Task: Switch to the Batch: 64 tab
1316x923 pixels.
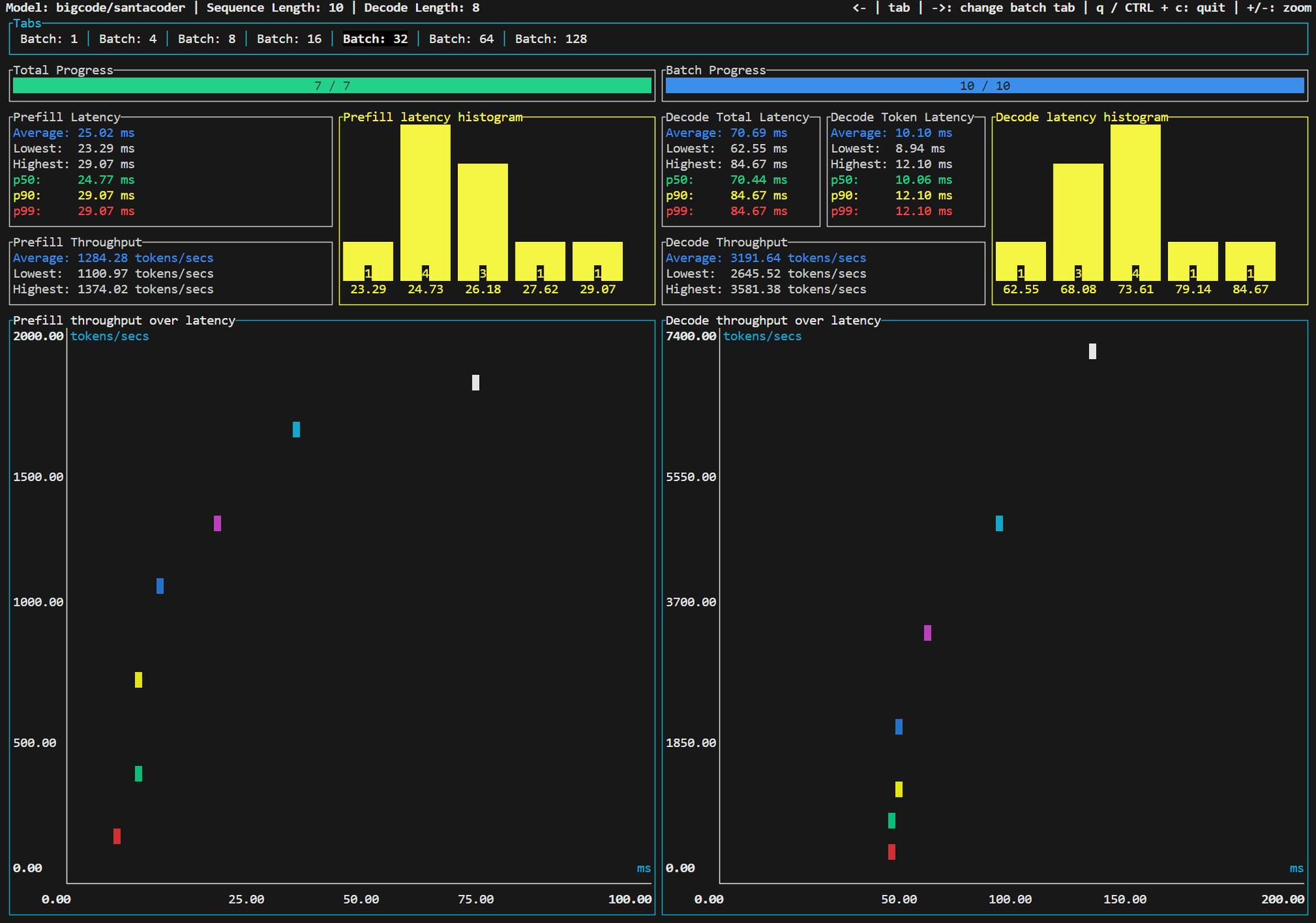Action: (461, 39)
